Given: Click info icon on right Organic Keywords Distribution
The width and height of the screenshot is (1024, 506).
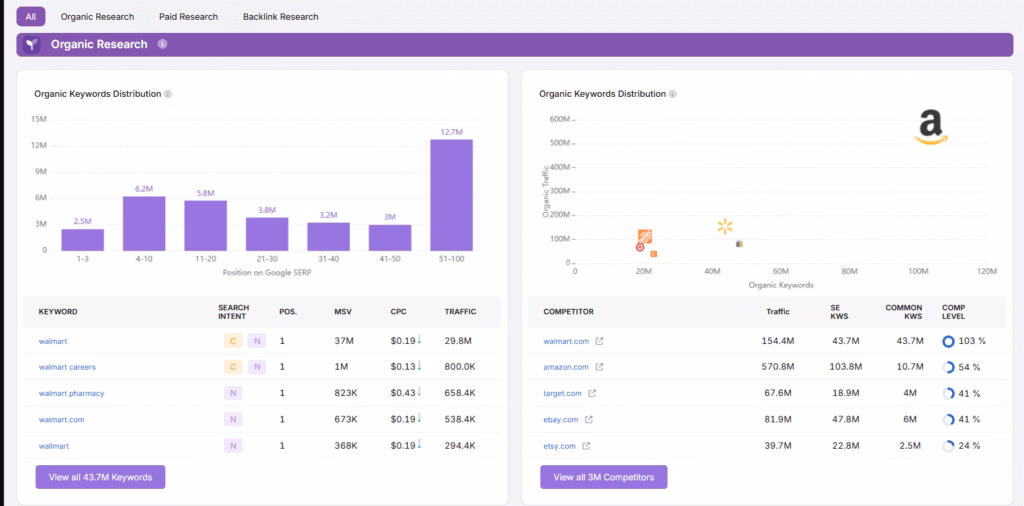Looking at the screenshot, I should point(672,94).
